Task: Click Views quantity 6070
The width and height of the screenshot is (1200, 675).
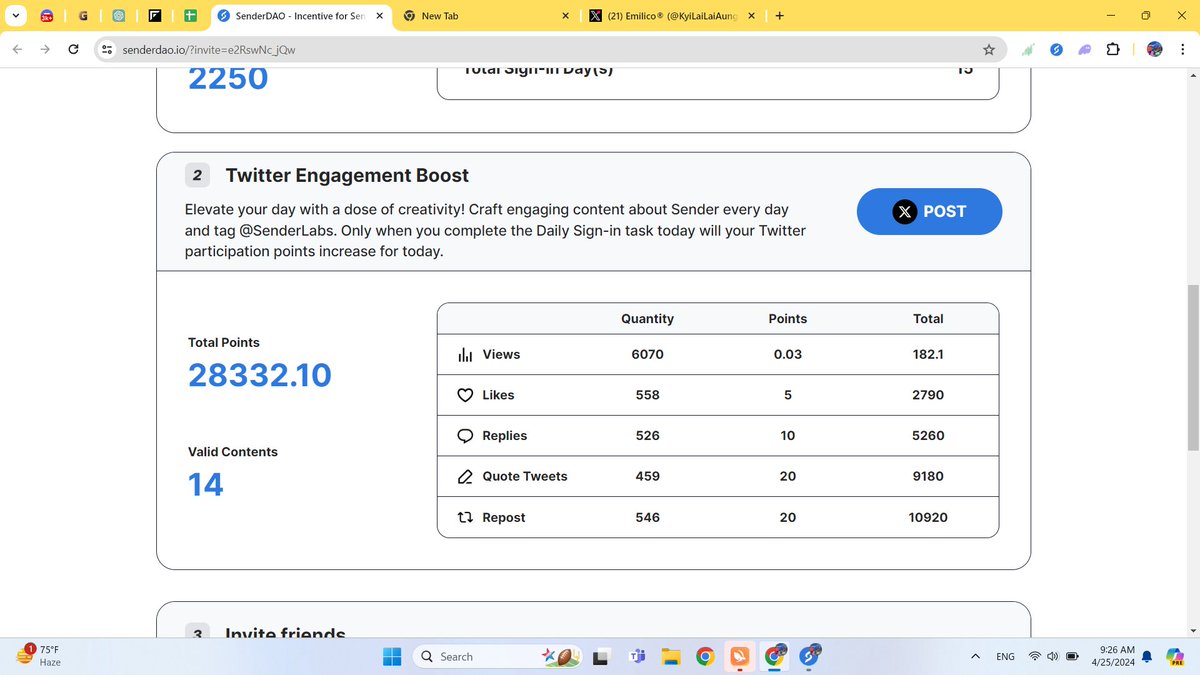Action: [x=647, y=355]
